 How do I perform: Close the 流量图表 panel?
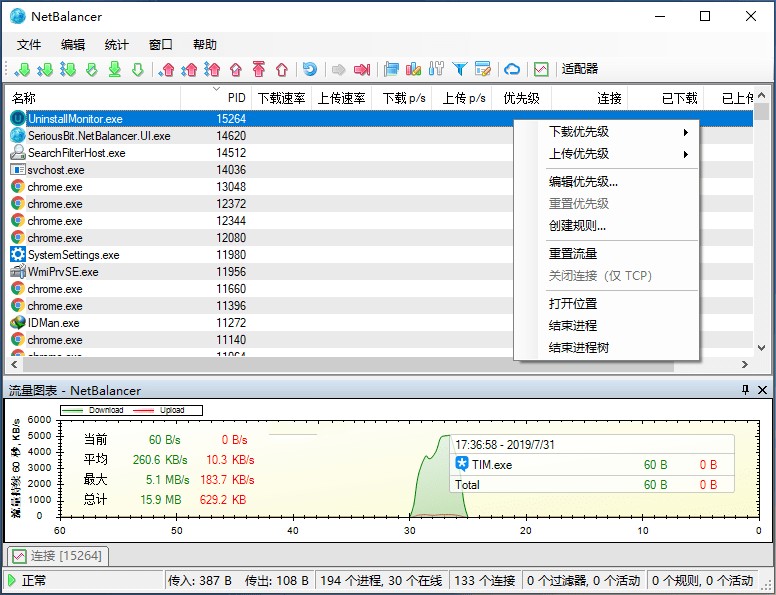[x=763, y=390]
